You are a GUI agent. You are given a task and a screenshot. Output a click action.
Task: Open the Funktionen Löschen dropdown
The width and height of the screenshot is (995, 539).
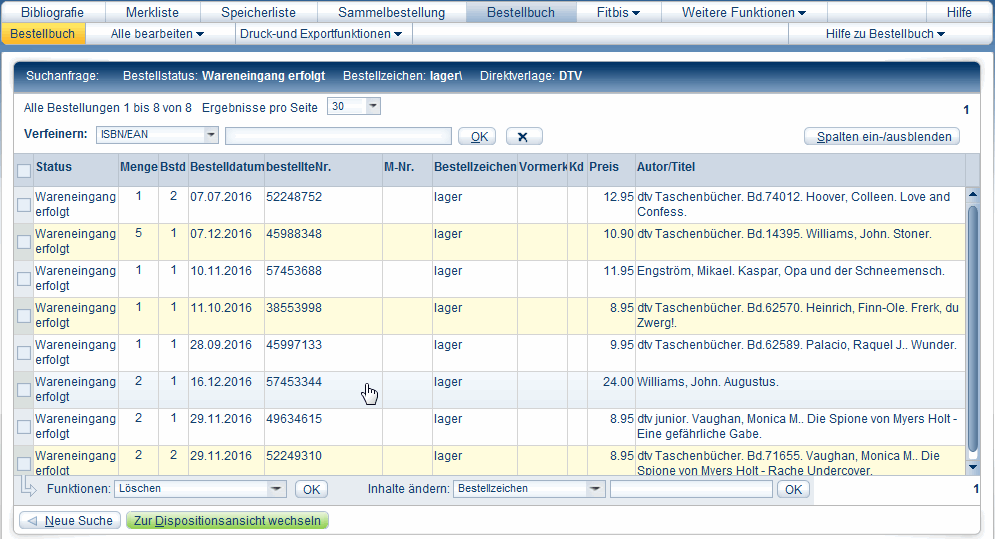pos(277,489)
